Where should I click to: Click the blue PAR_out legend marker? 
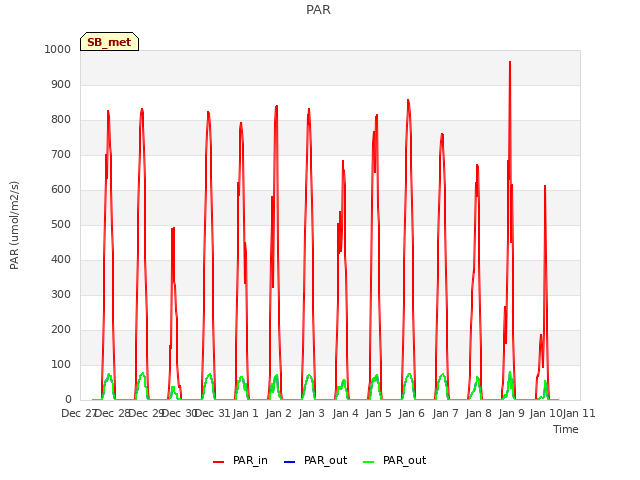289,462
